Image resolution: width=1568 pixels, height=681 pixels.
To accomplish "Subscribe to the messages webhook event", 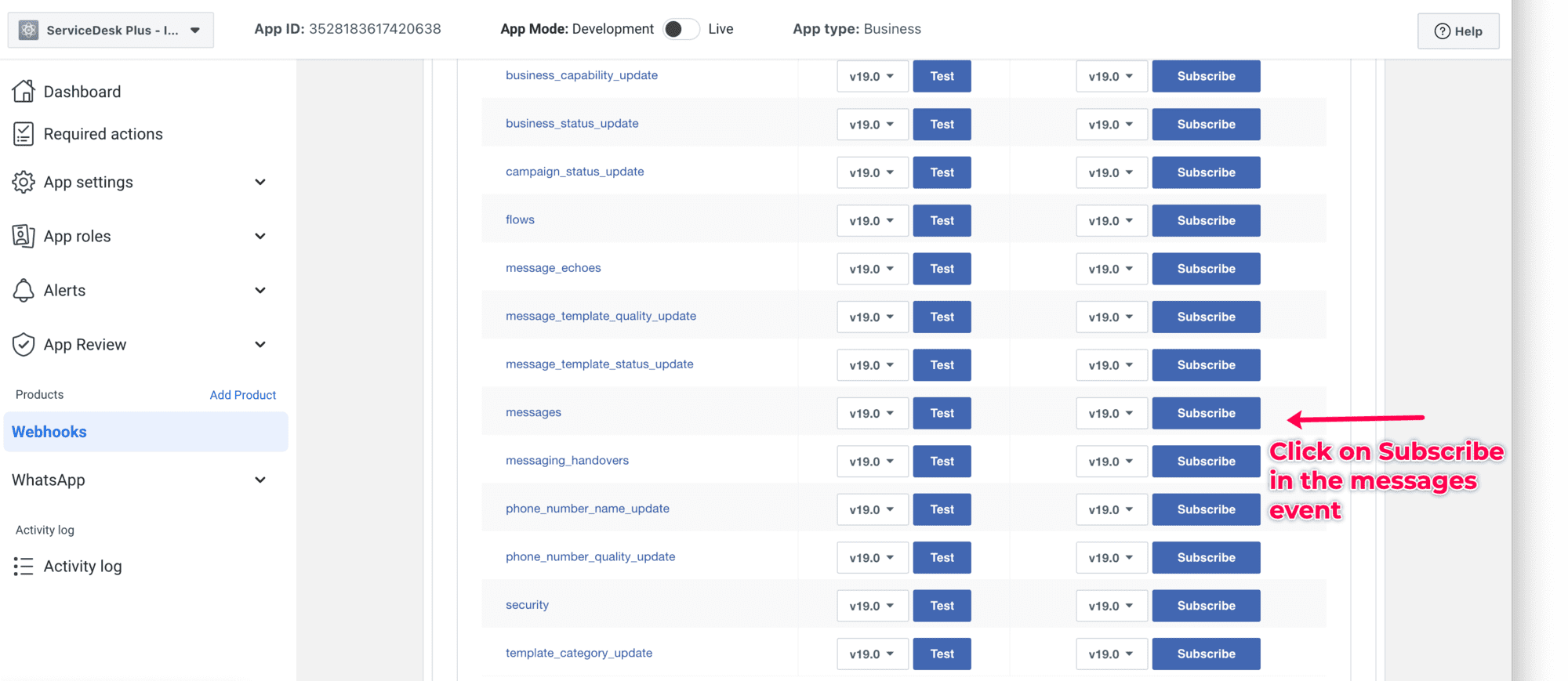I will 1205,413.
